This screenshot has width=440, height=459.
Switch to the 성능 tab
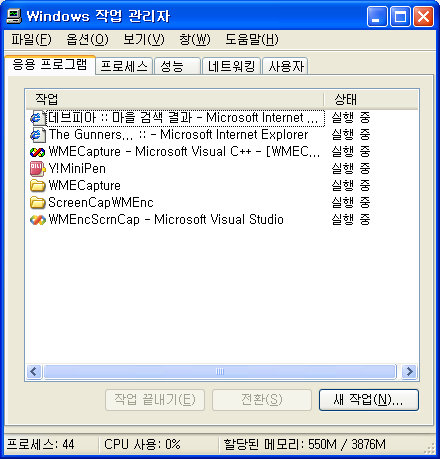(177, 66)
